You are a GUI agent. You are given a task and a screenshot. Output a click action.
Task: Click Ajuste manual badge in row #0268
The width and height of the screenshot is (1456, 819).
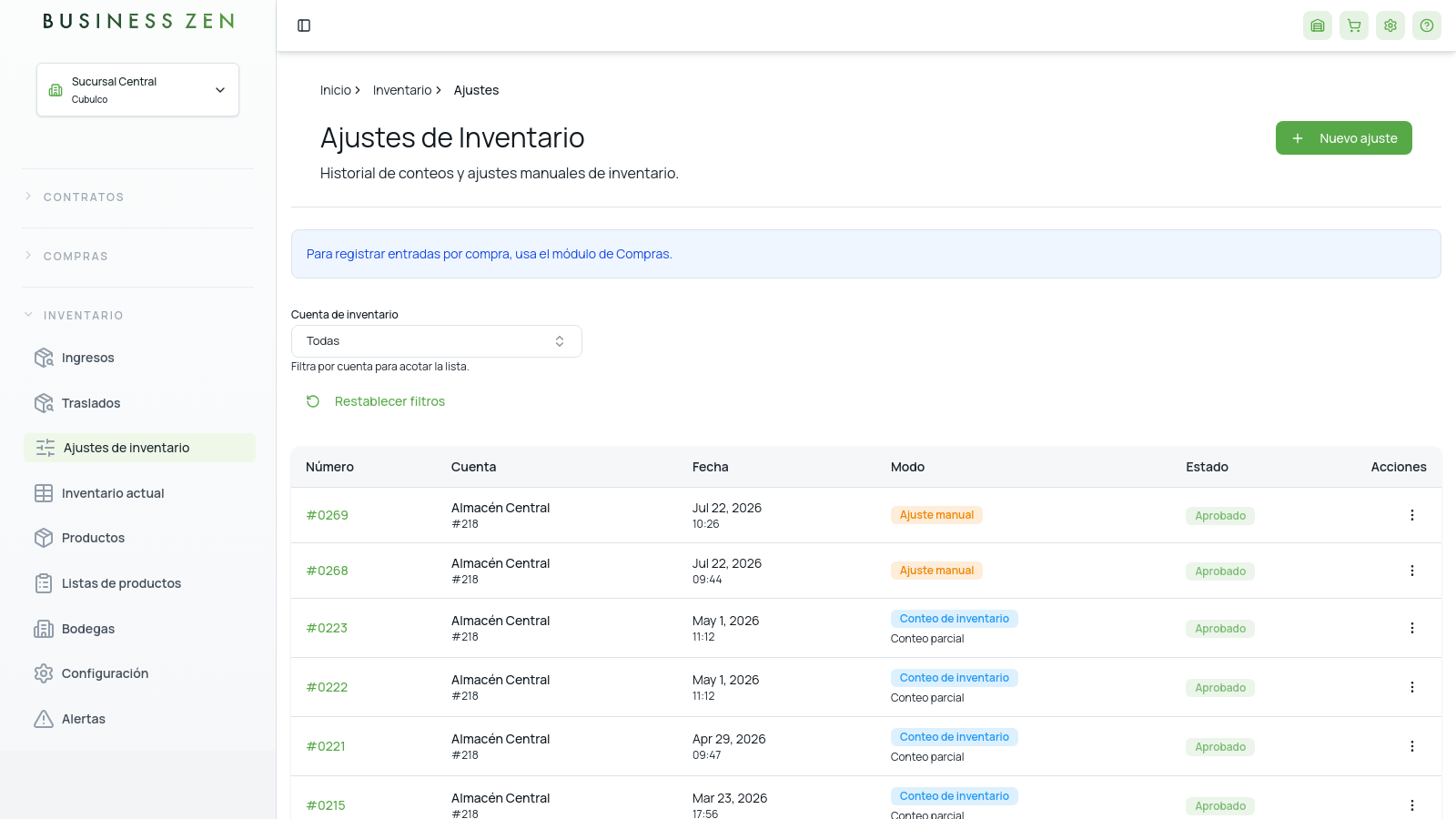tap(936, 571)
